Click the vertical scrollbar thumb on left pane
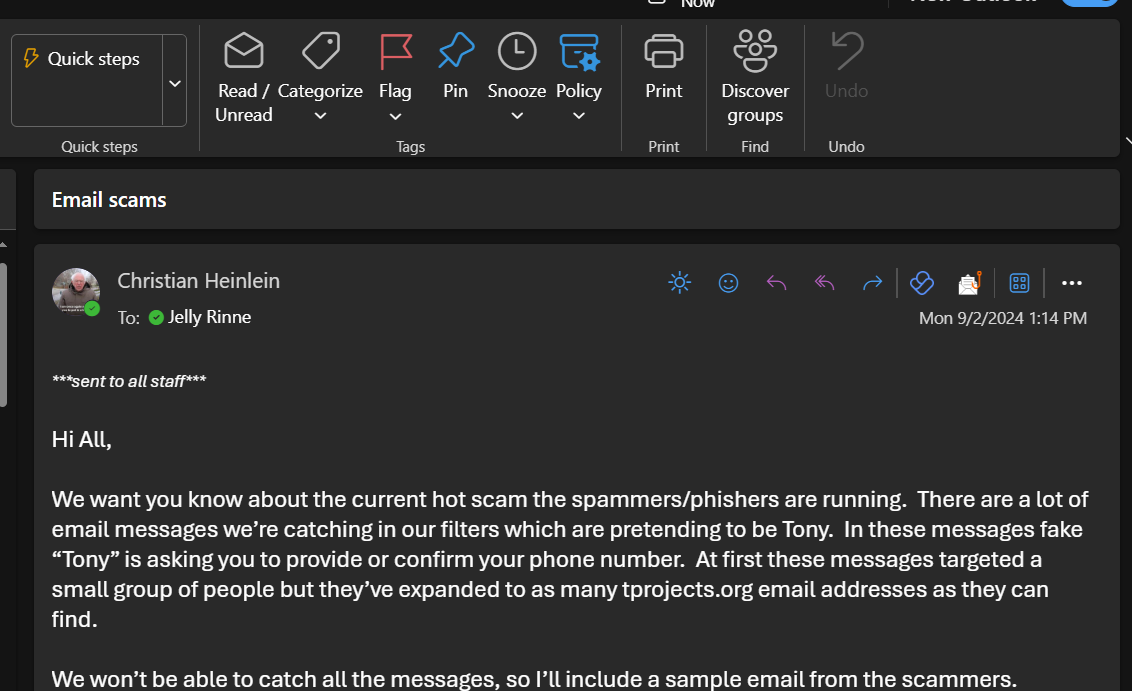The width and height of the screenshot is (1132, 691). coord(3,334)
